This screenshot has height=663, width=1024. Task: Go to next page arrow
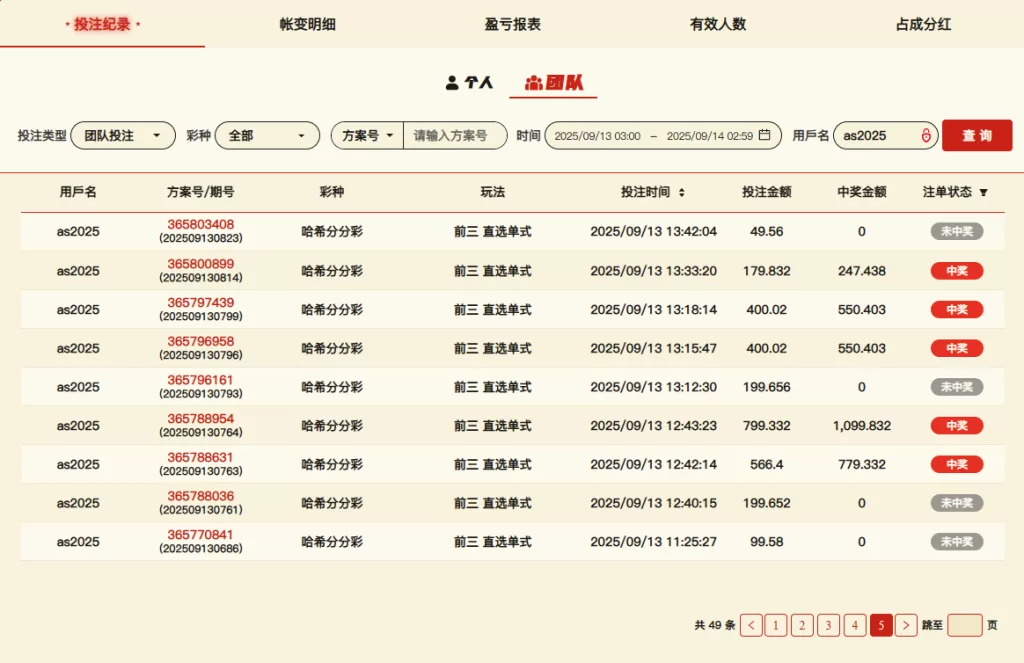[x=906, y=625]
